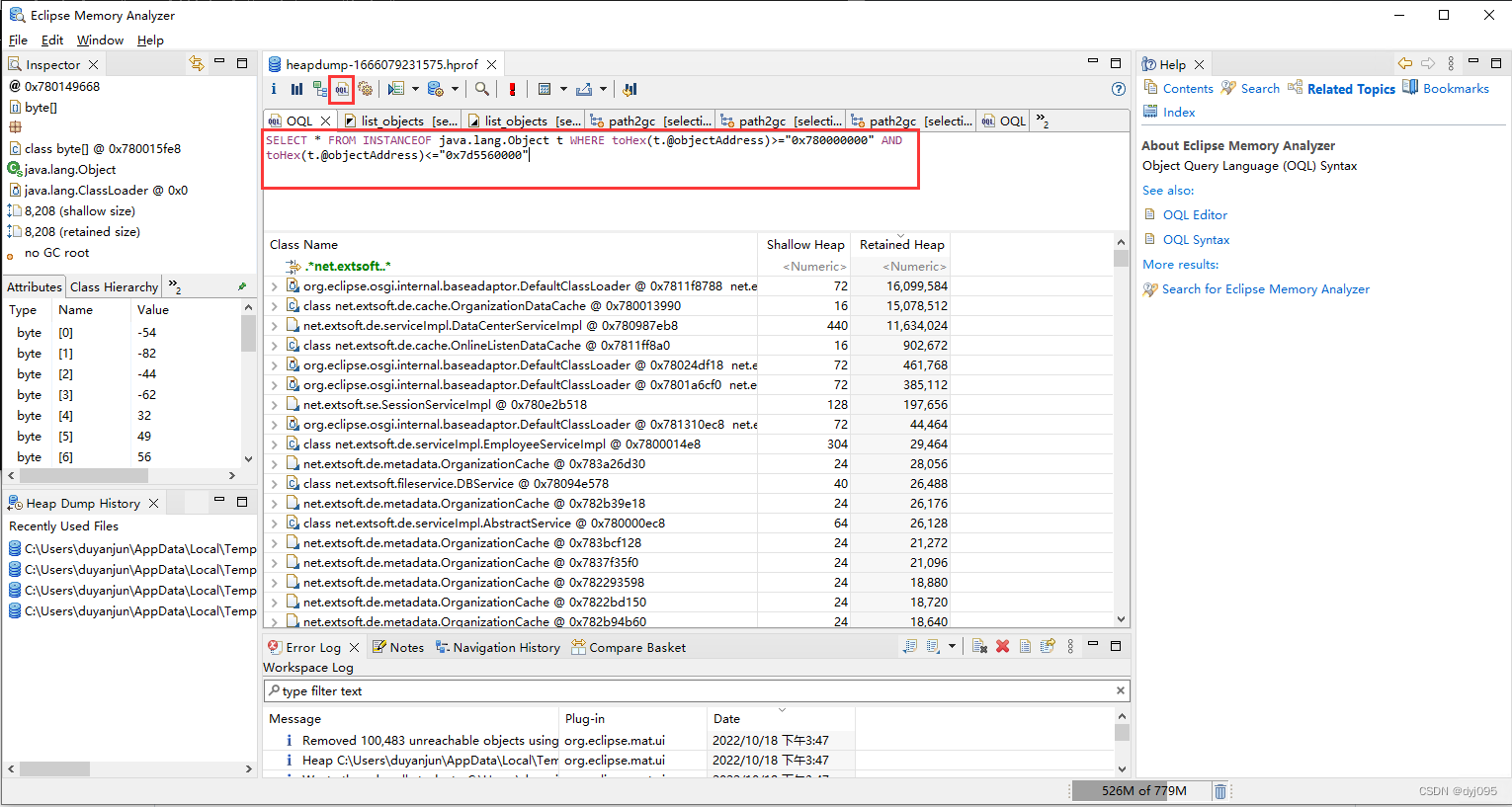This screenshot has width=1512, height=807.
Task: Click the Restore Log icon in Error Log
Action: pyautogui.click(x=1048, y=646)
